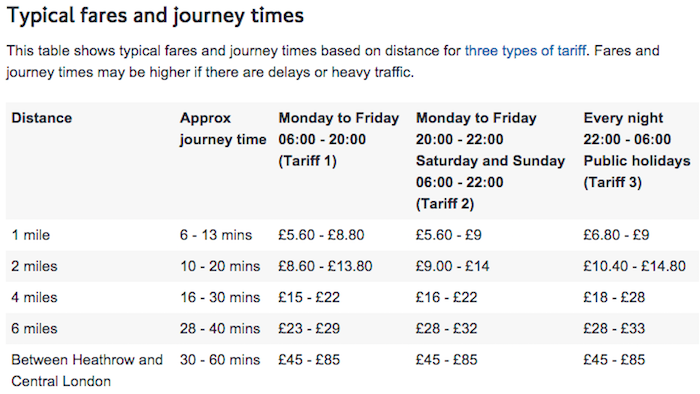
Task: Click the '£28 - £33' fare cell
Action: coord(614,328)
